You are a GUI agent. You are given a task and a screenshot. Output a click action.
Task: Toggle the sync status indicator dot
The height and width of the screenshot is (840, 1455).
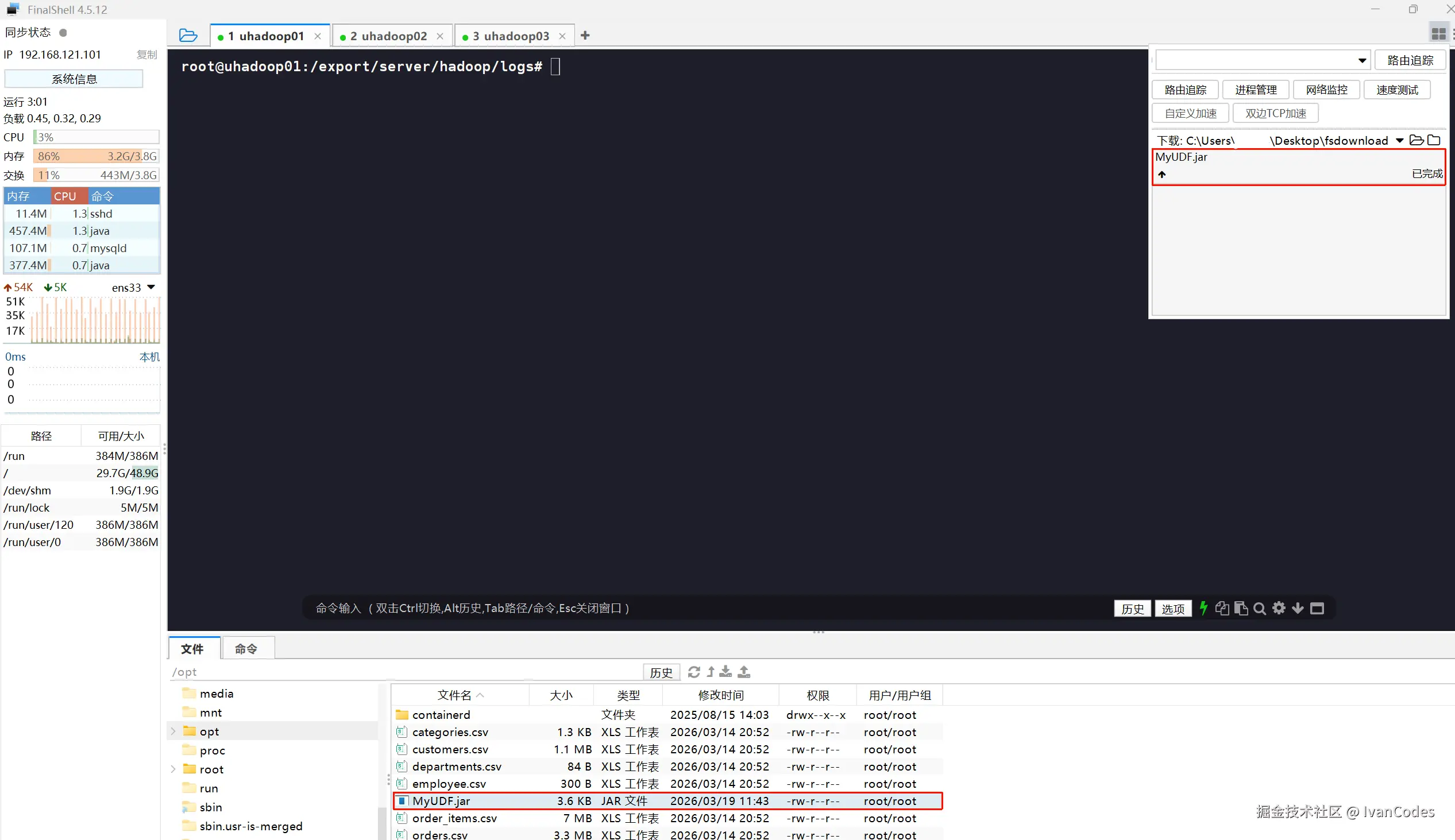(x=64, y=33)
